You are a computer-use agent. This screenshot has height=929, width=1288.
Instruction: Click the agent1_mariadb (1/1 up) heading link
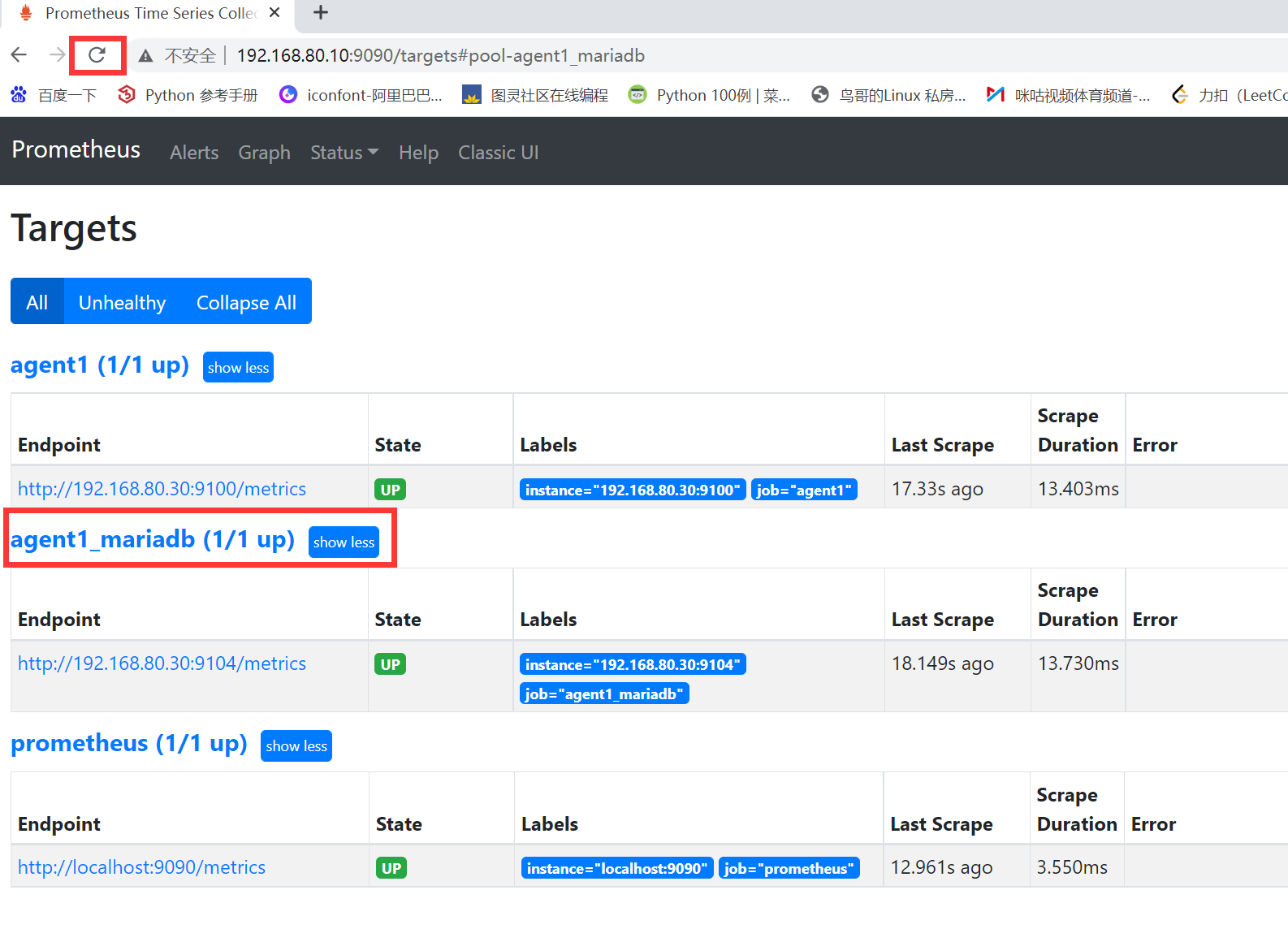pyautogui.click(x=153, y=540)
